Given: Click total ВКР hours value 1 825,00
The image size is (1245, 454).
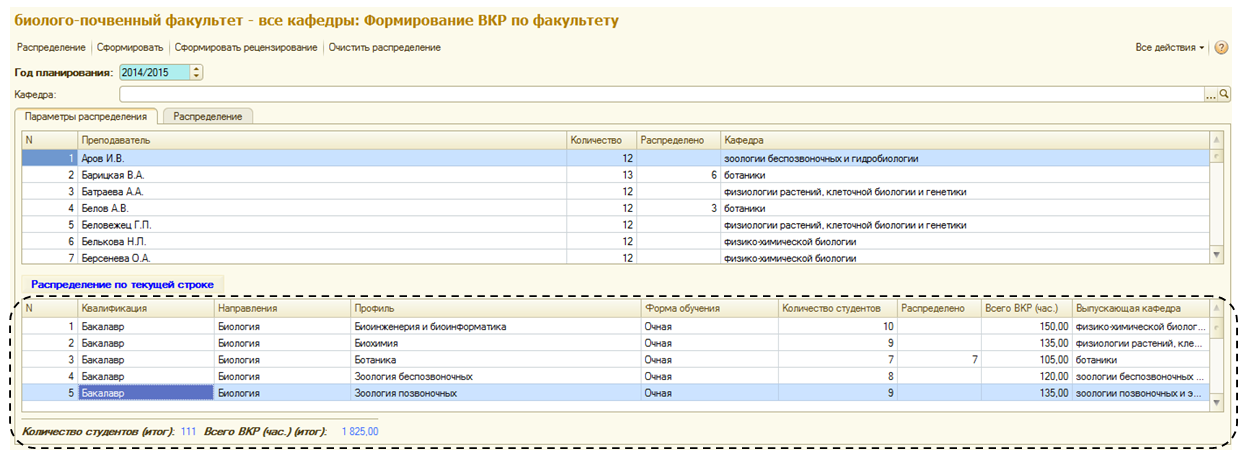Looking at the screenshot, I should (360, 431).
